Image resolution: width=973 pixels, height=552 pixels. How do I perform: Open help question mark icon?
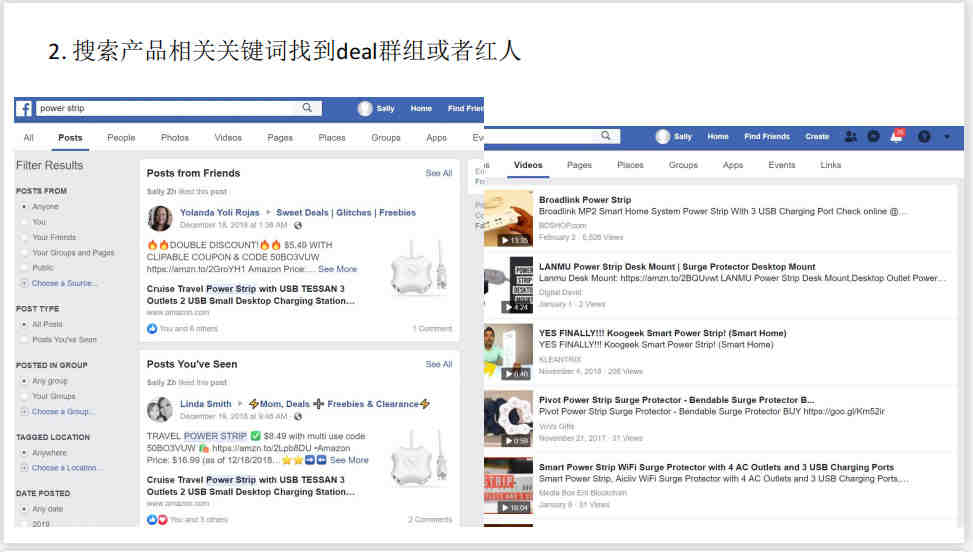[924, 136]
